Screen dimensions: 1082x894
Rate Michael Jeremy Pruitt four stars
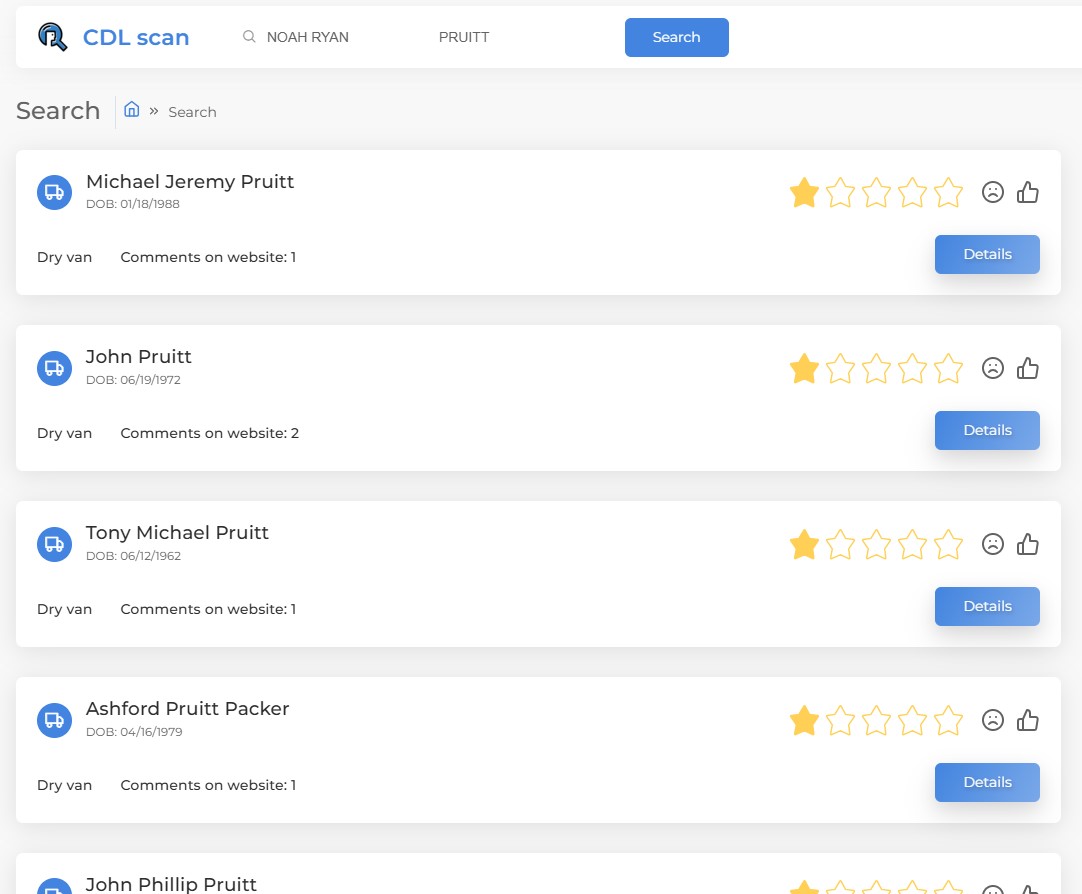pos(912,192)
